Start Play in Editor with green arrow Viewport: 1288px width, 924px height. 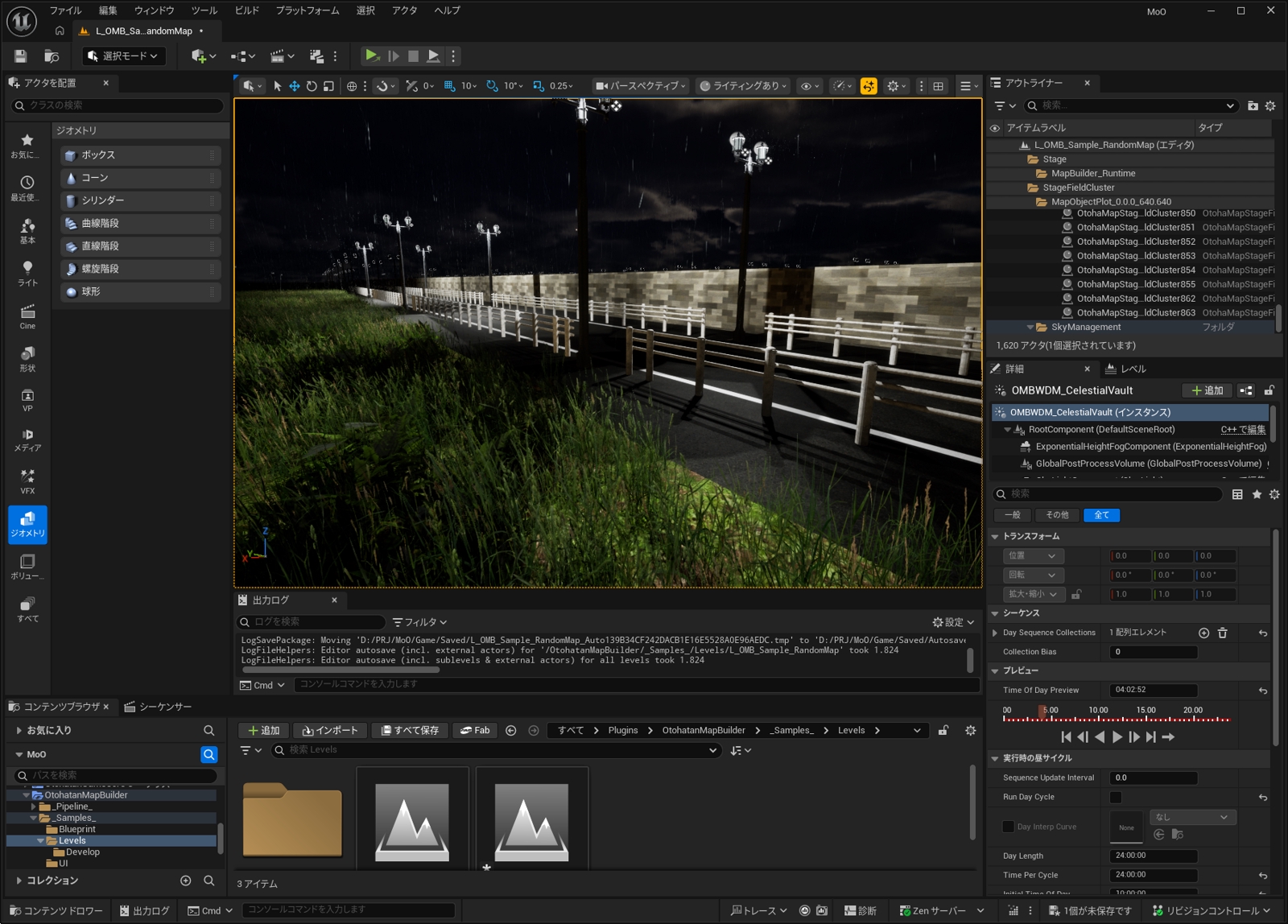[x=371, y=56]
